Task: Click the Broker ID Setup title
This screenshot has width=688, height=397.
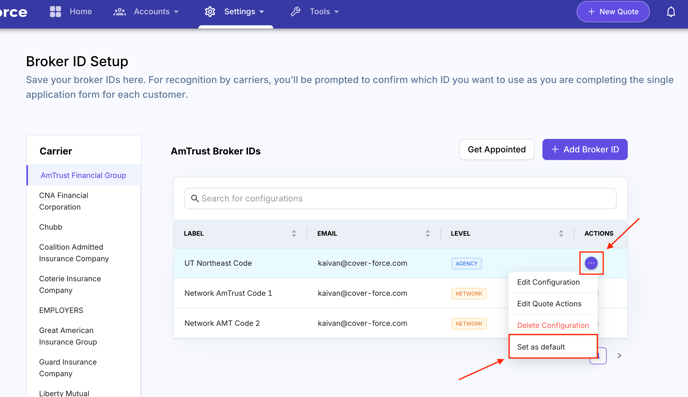Action: point(77,61)
